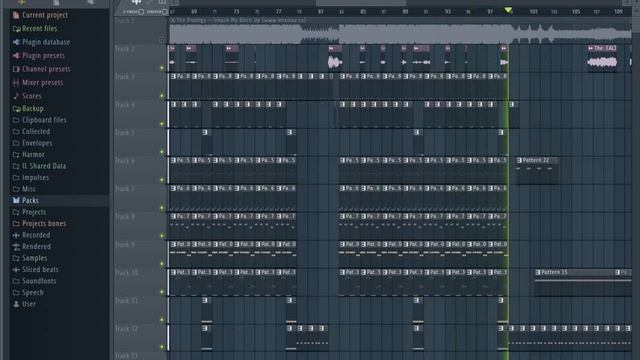Jump to bar 105 on the timeline ruler

click(576, 12)
